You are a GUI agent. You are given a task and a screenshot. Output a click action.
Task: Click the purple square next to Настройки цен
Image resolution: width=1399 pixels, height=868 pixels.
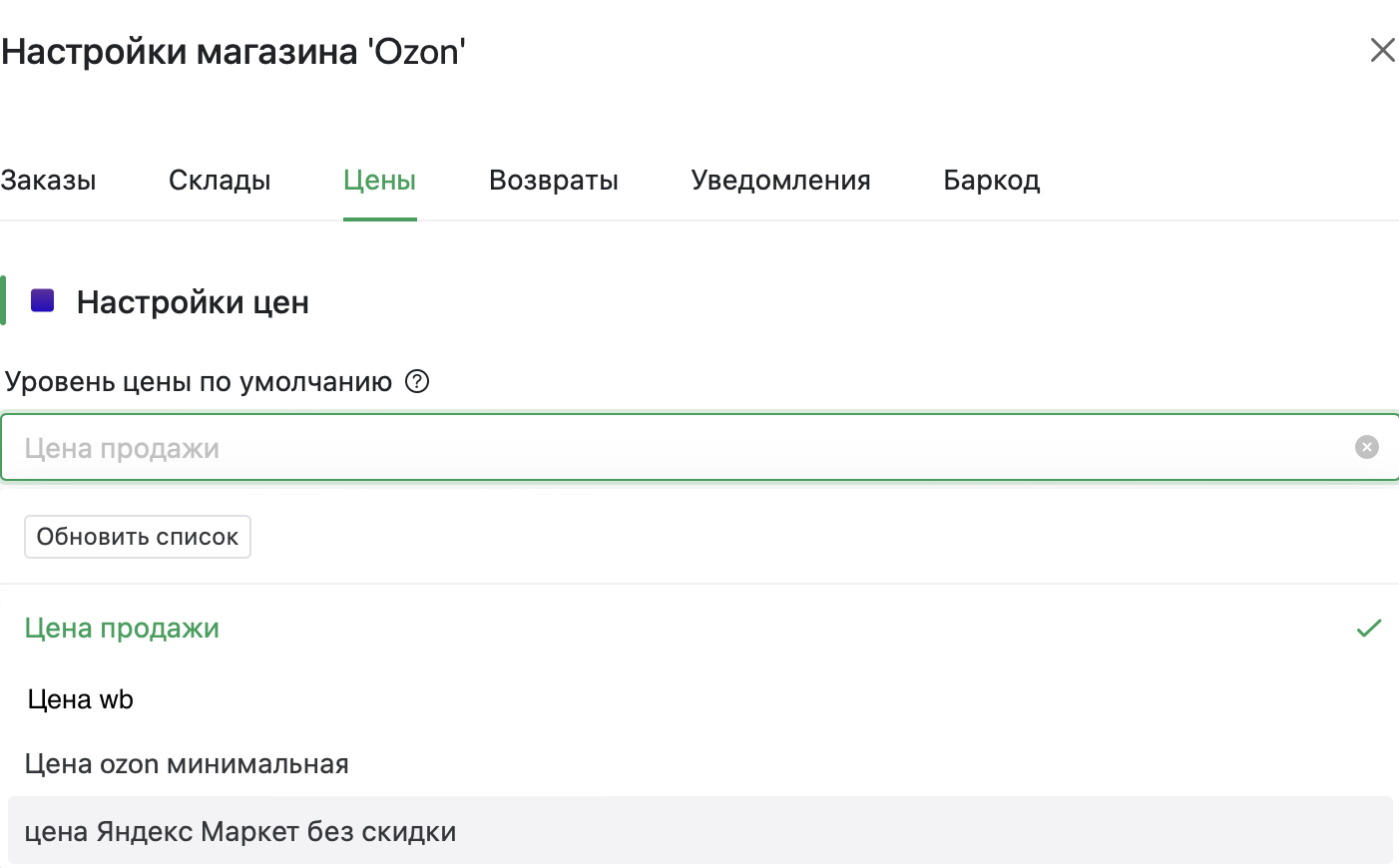pos(43,300)
